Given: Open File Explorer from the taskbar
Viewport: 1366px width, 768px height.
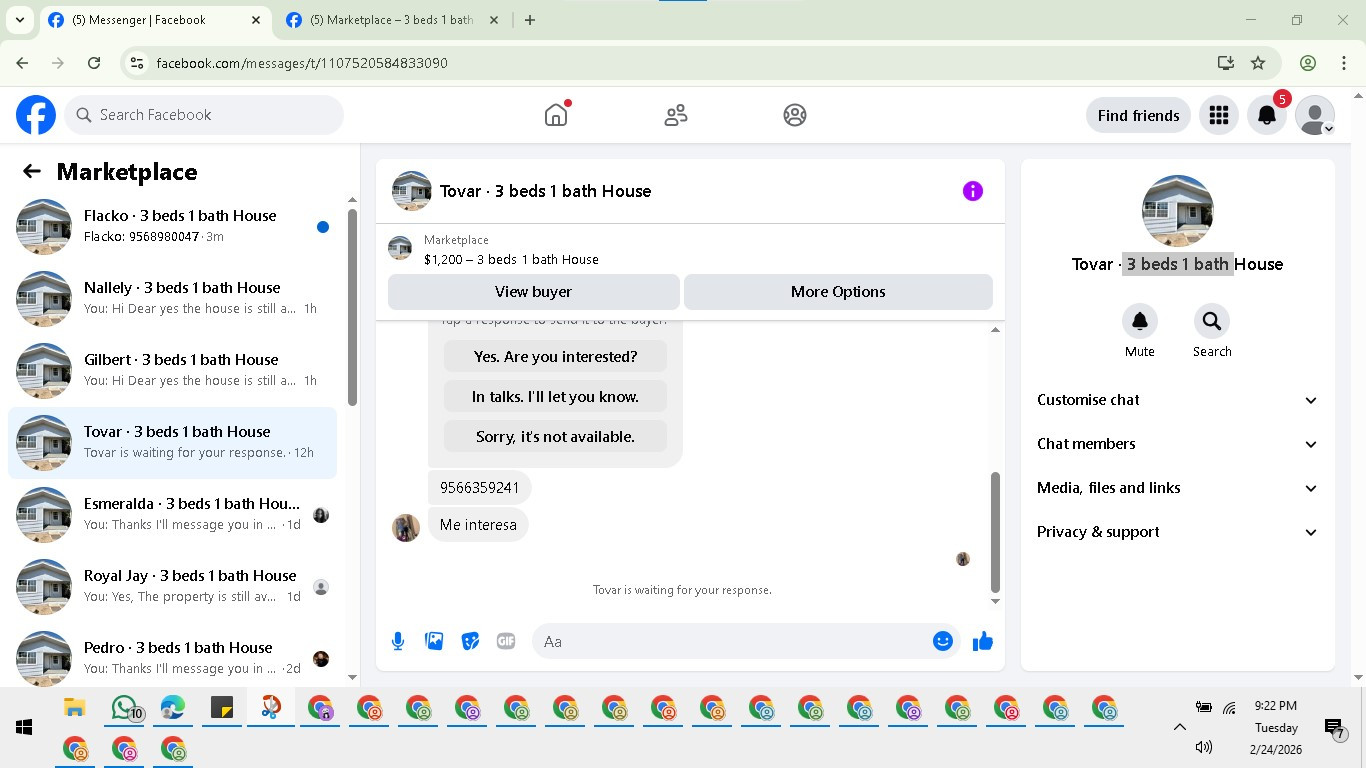Looking at the screenshot, I should (75, 708).
